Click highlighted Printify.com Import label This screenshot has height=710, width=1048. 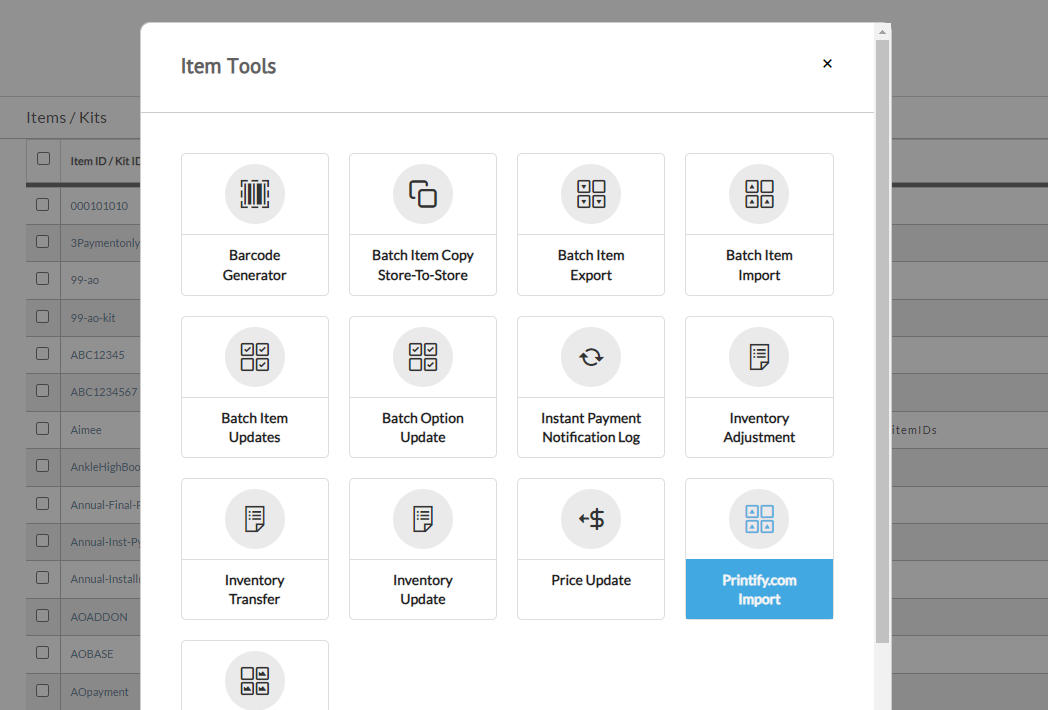pyautogui.click(x=759, y=589)
